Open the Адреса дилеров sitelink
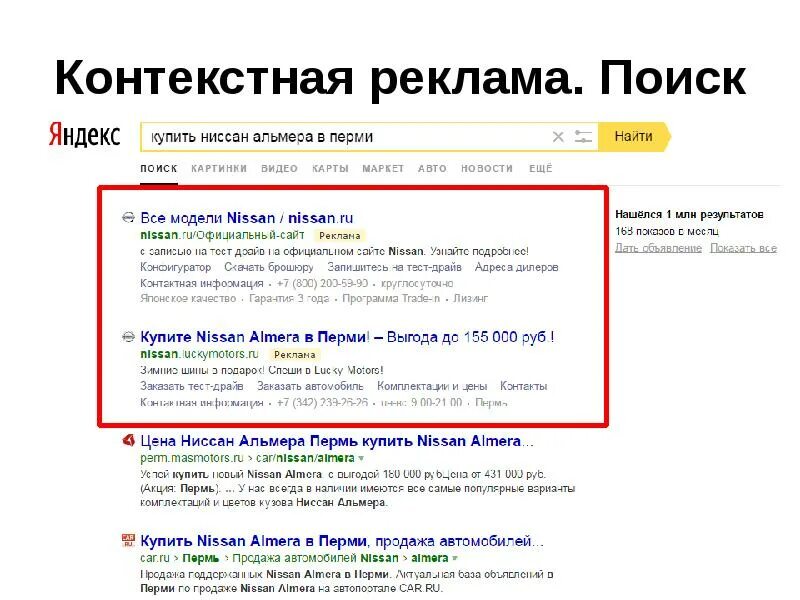The width and height of the screenshot is (800, 600). pos(516,267)
